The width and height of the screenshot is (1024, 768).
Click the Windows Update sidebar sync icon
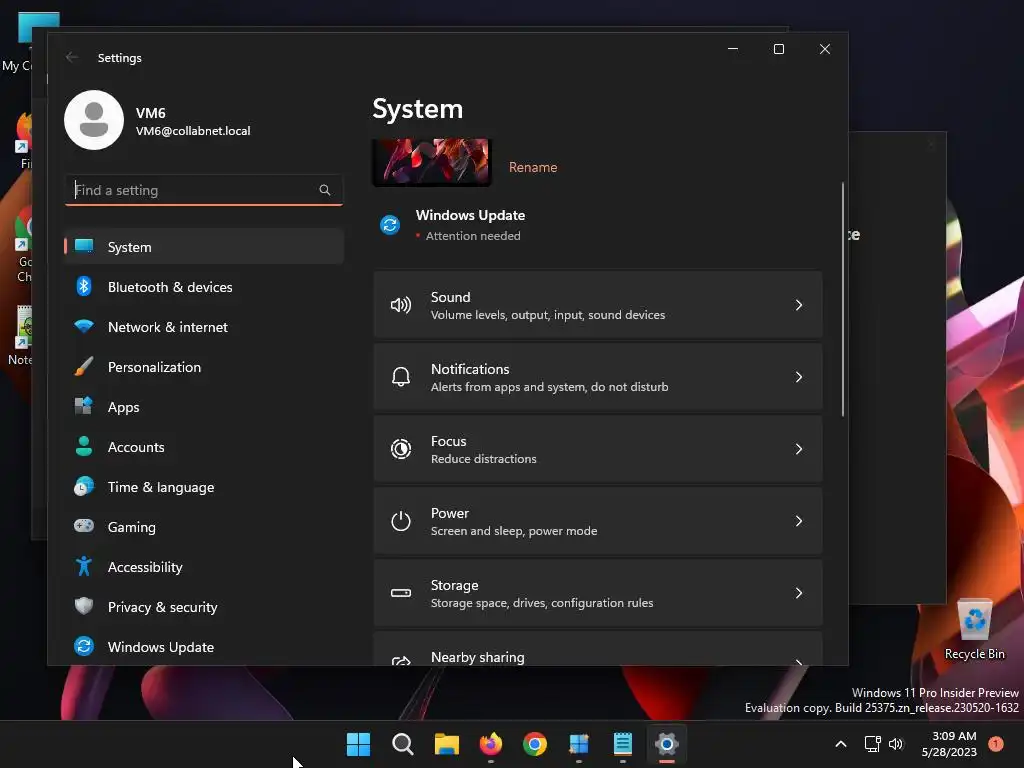click(84, 646)
